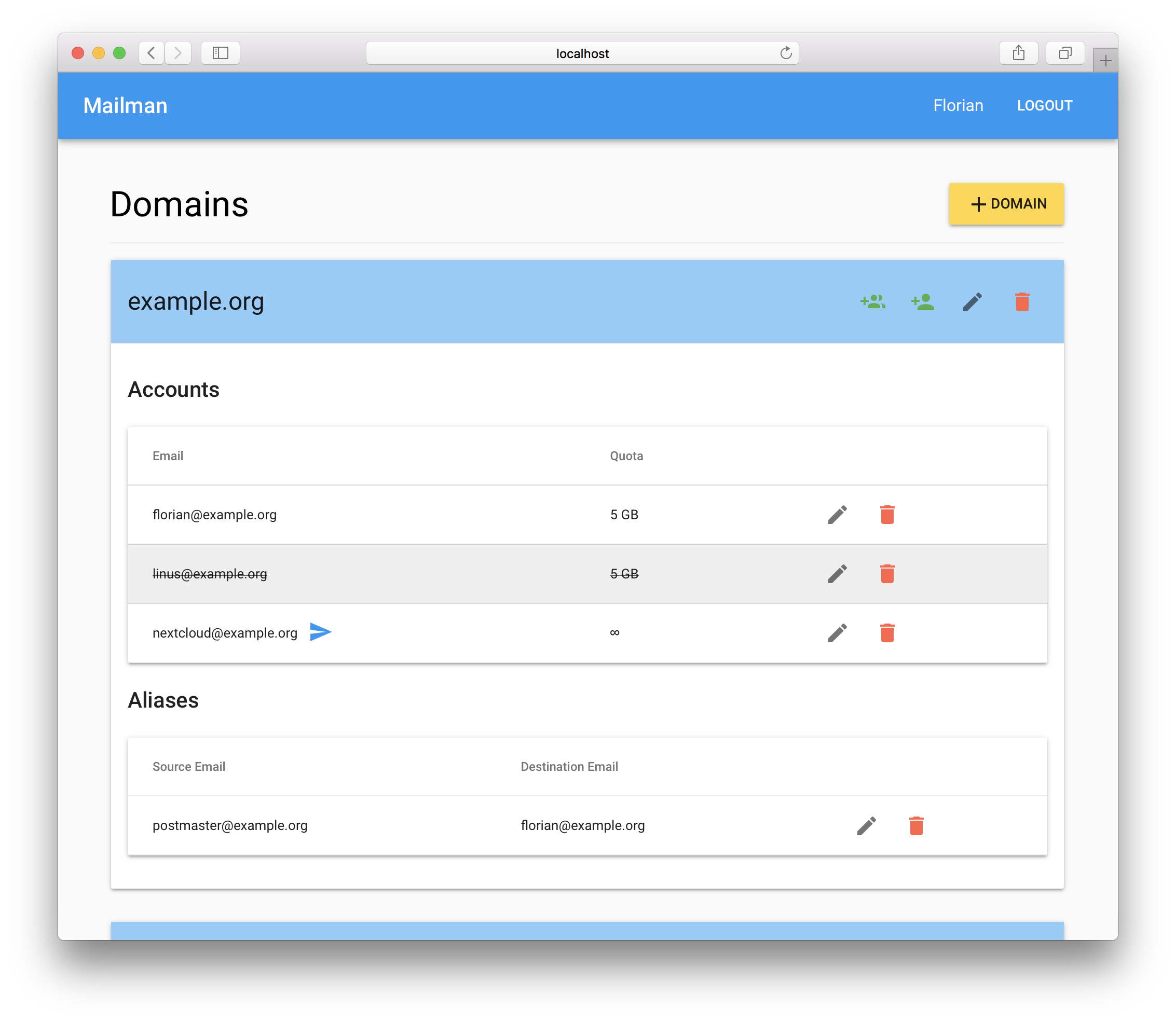This screenshot has width=1176, height=1023.
Task: Delete the postmaster@example.org alias
Action: coord(916,825)
